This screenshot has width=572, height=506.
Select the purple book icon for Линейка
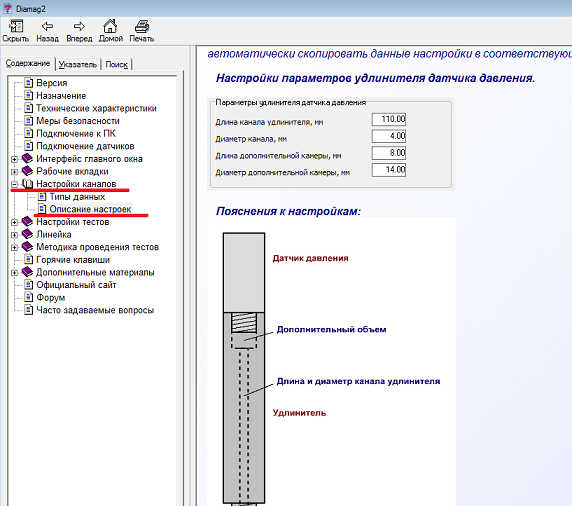tap(27, 234)
